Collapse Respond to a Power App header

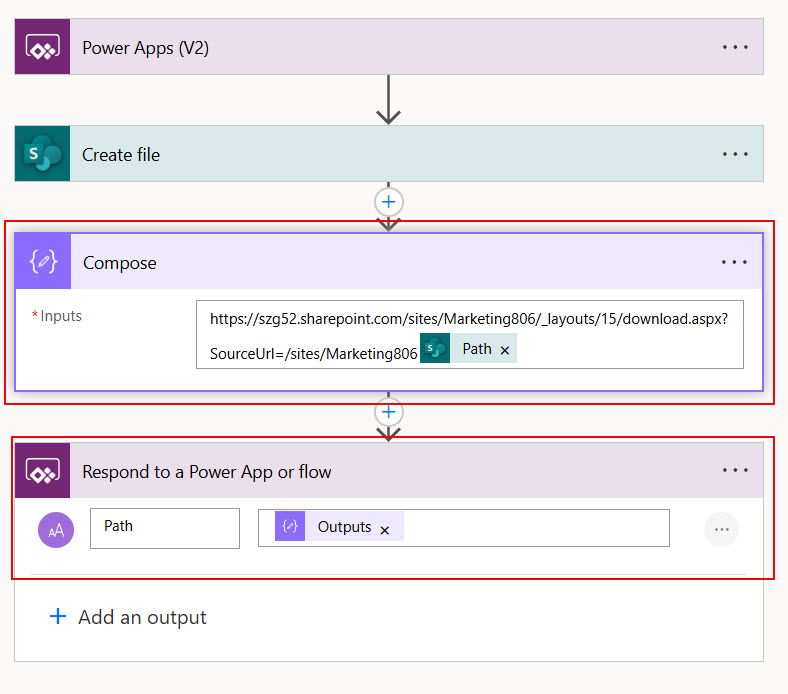(389, 470)
